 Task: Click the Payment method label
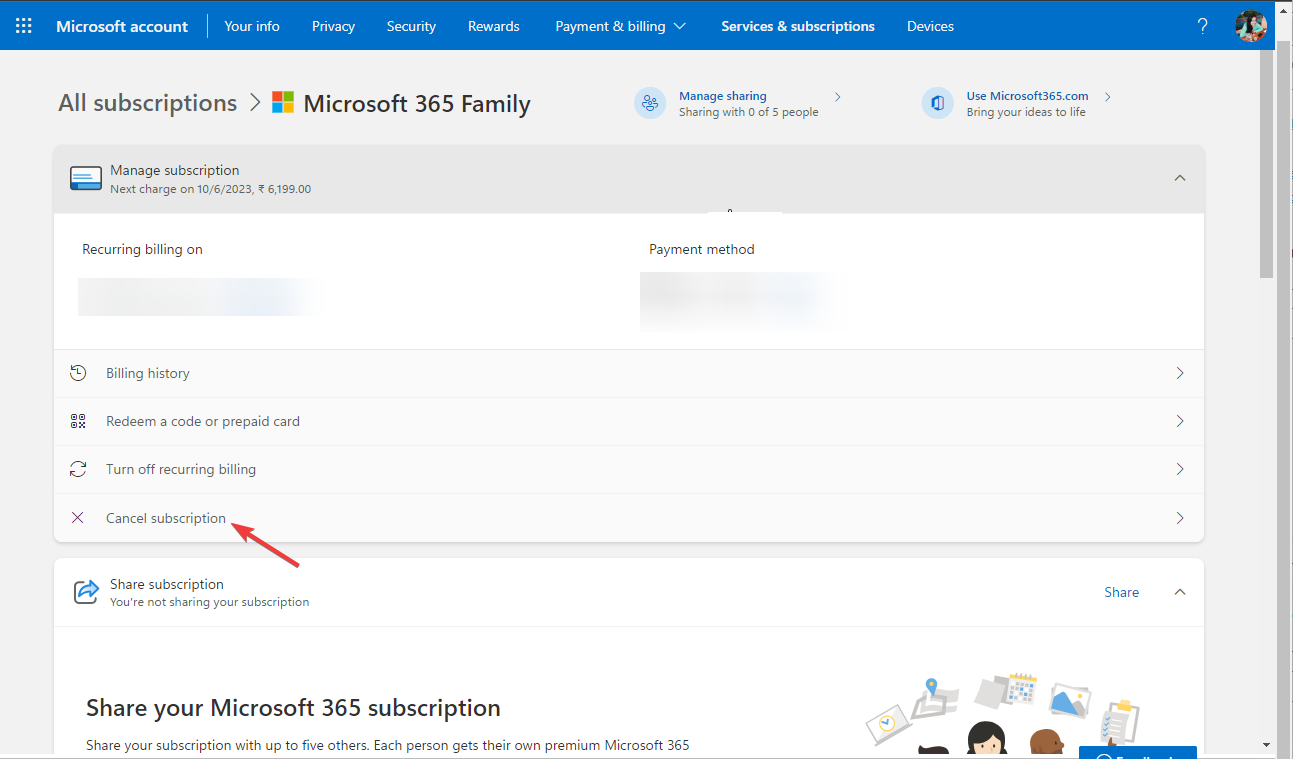pos(702,249)
